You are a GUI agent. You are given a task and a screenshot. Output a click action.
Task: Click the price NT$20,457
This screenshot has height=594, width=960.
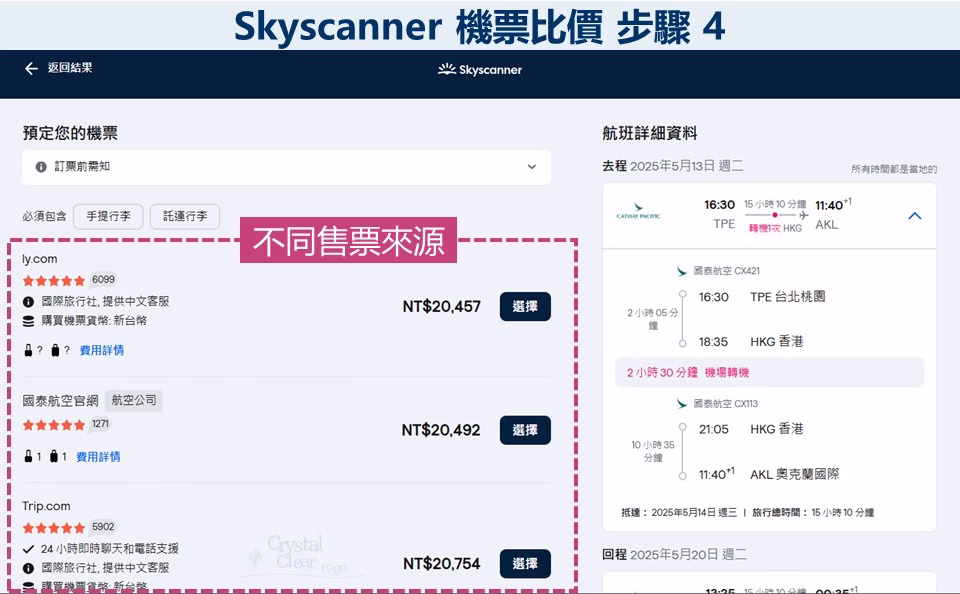click(441, 306)
